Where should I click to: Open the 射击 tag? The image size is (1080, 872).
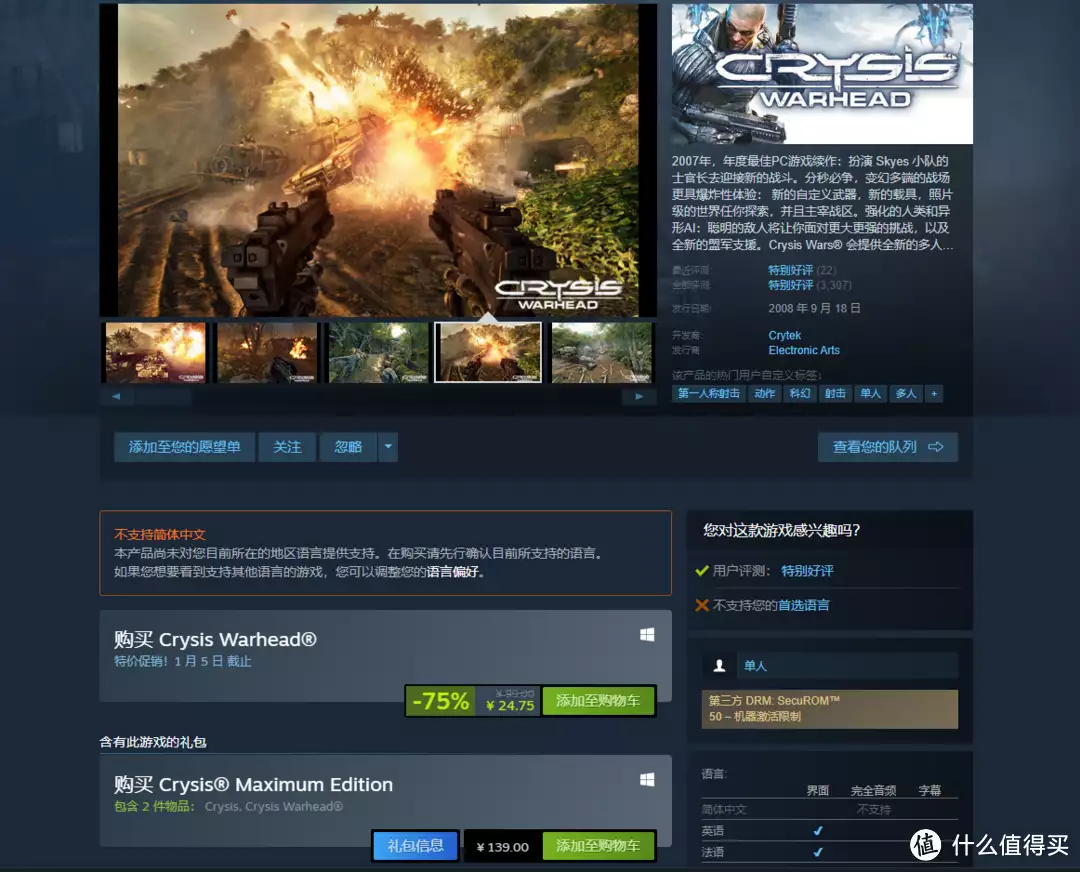pos(835,393)
